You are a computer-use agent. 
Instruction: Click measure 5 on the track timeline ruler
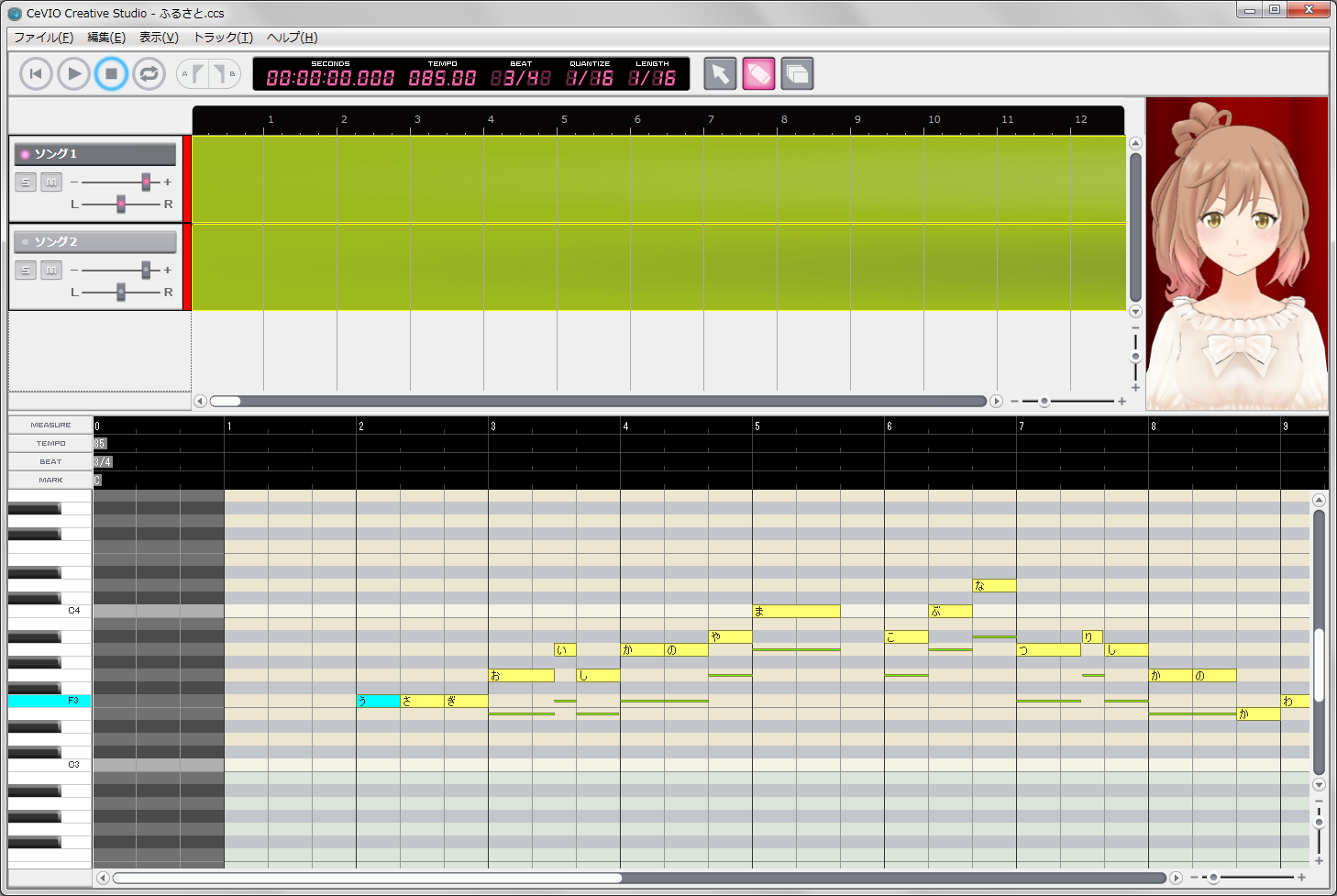pyautogui.click(x=564, y=119)
